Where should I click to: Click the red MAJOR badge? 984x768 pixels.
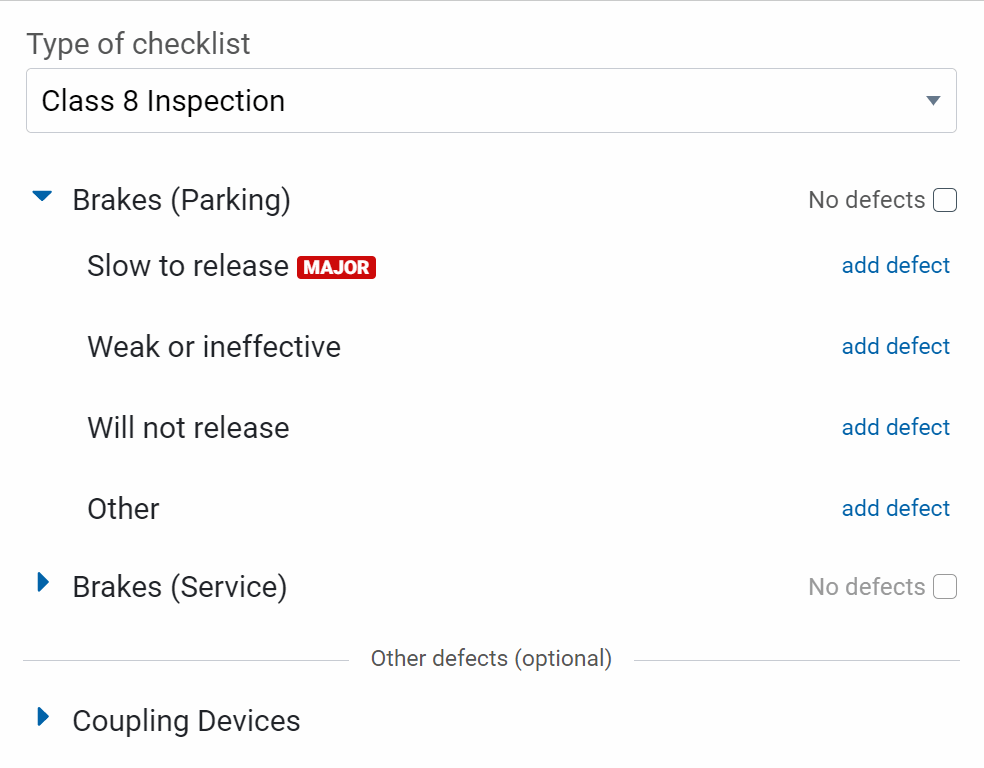pos(336,268)
